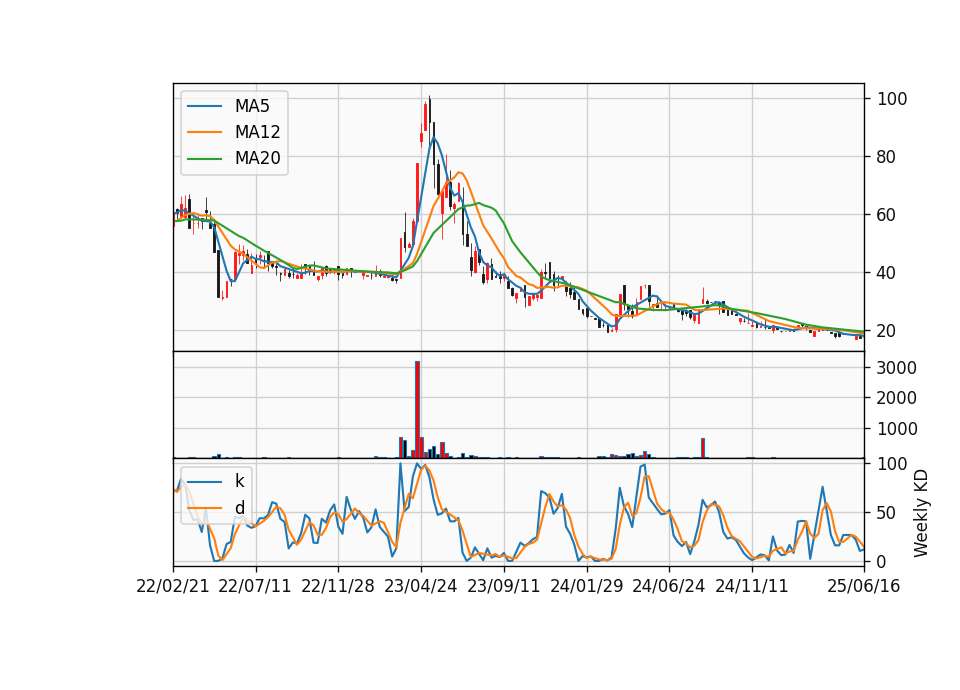This screenshot has width=960, height=690.
Task: Click the price axis label 80
Action: coord(887,157)
